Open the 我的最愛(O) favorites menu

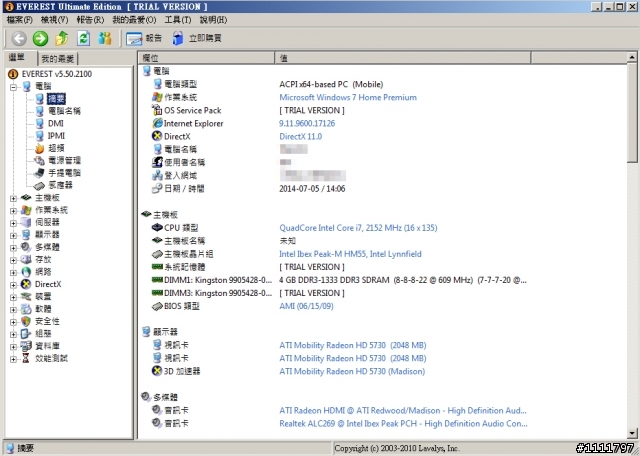[x=134, y=20]
